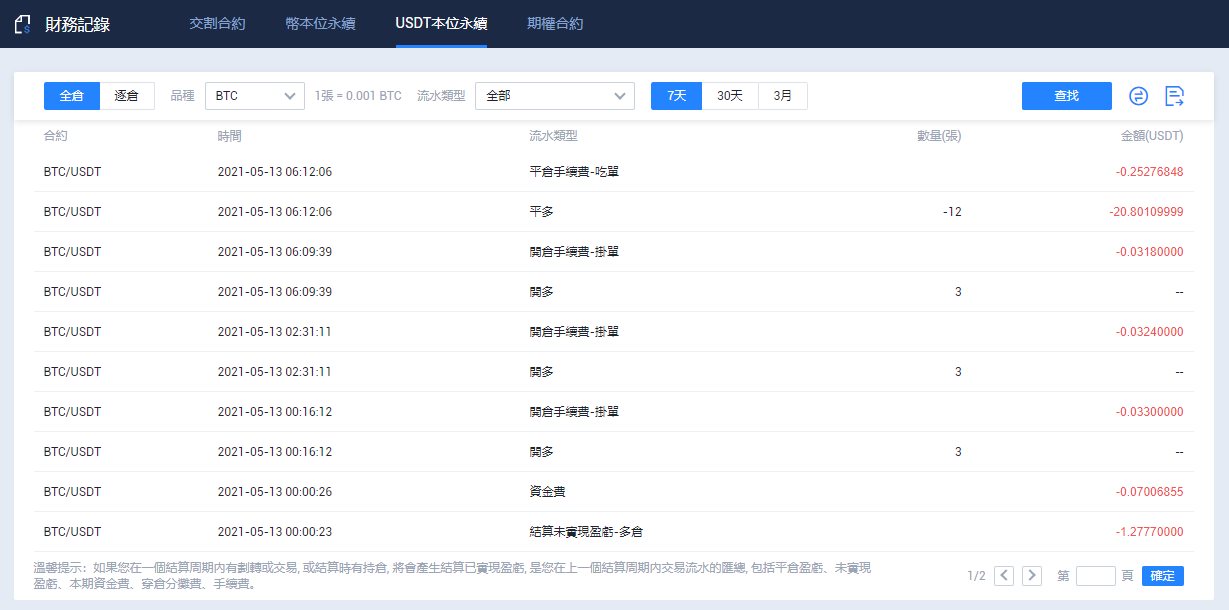The image size is (1229, 610).
Task: Click 合約 column header
Action: click(x=56, y=136)
